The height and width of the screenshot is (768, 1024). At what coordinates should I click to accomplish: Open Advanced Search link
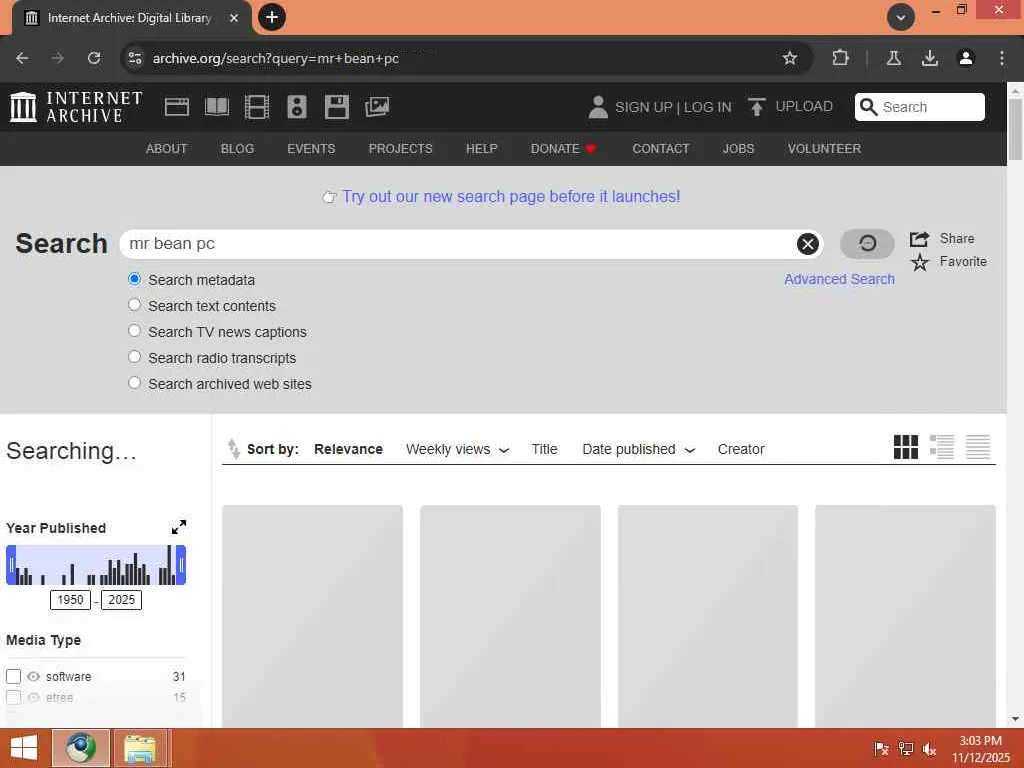839,279
